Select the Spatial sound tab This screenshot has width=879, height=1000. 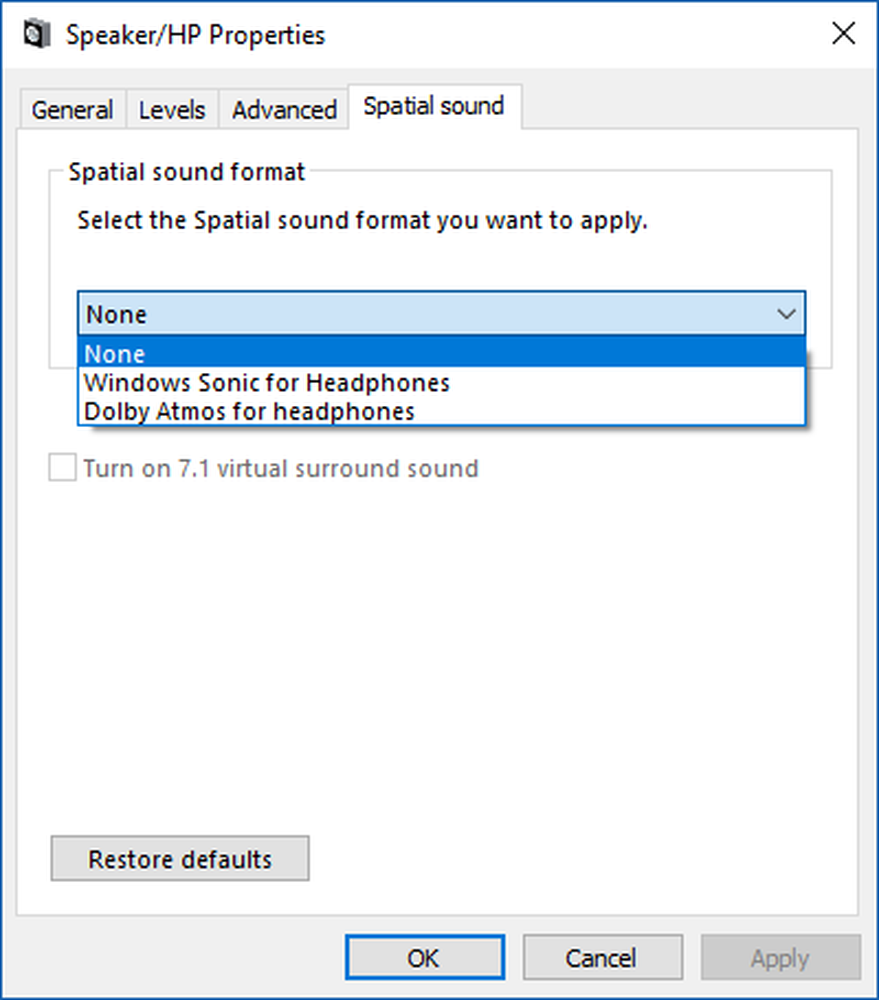click(x=434, y=106)
